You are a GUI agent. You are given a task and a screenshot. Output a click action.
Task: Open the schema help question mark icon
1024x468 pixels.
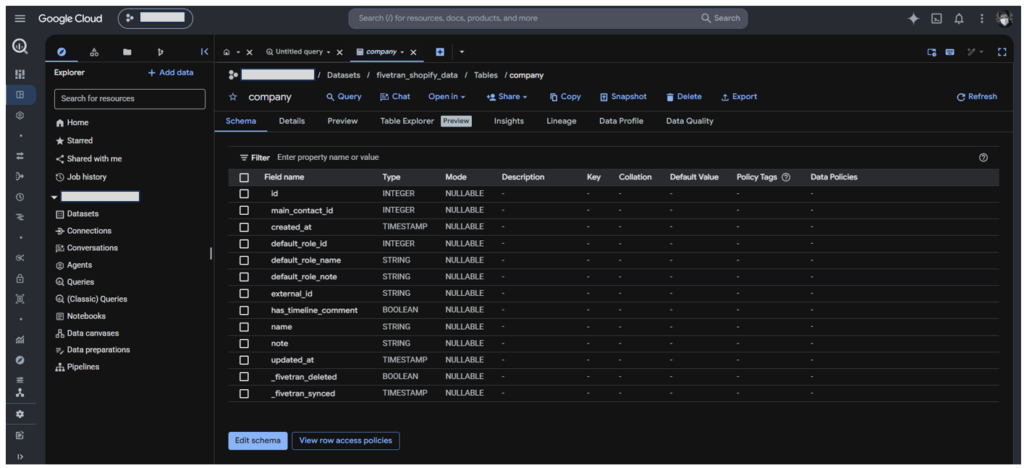point(984,157)
